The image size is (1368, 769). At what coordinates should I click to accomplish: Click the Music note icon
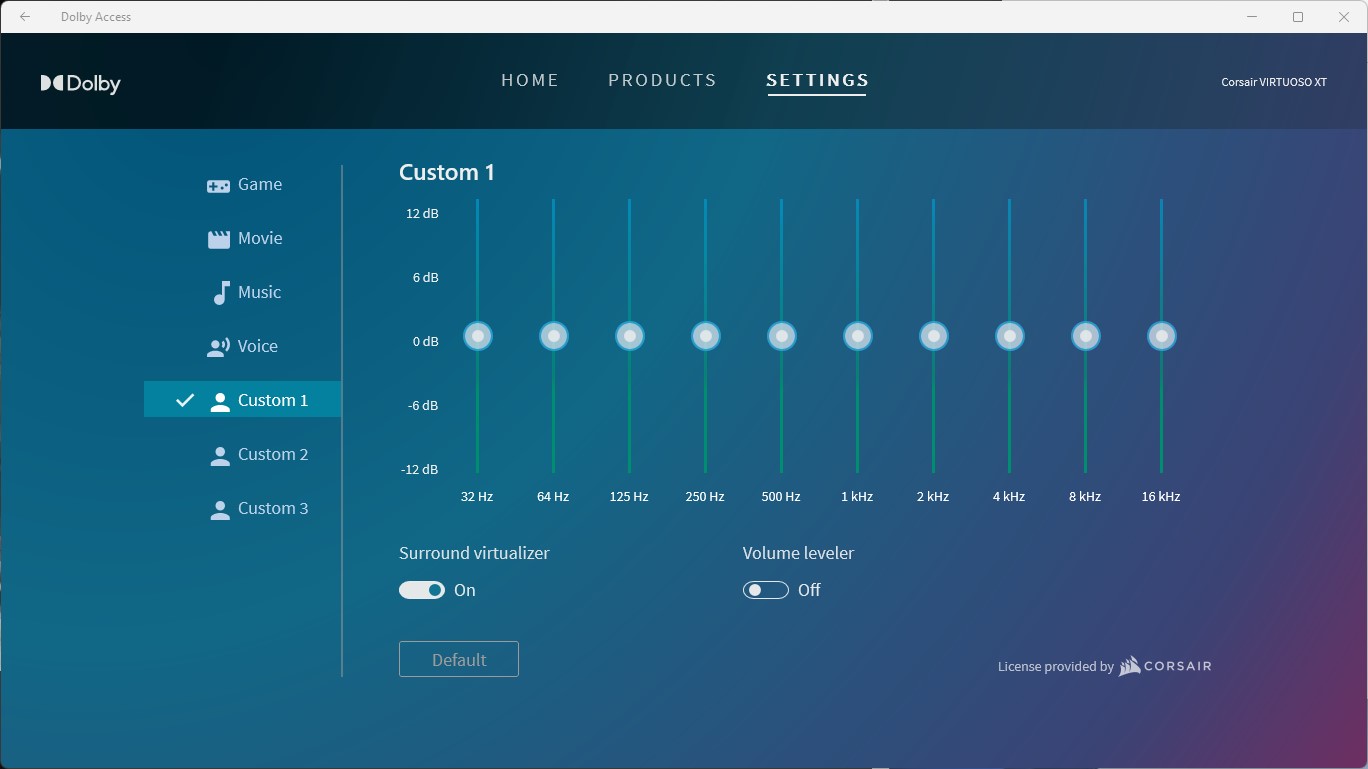[x=221, y=293]
